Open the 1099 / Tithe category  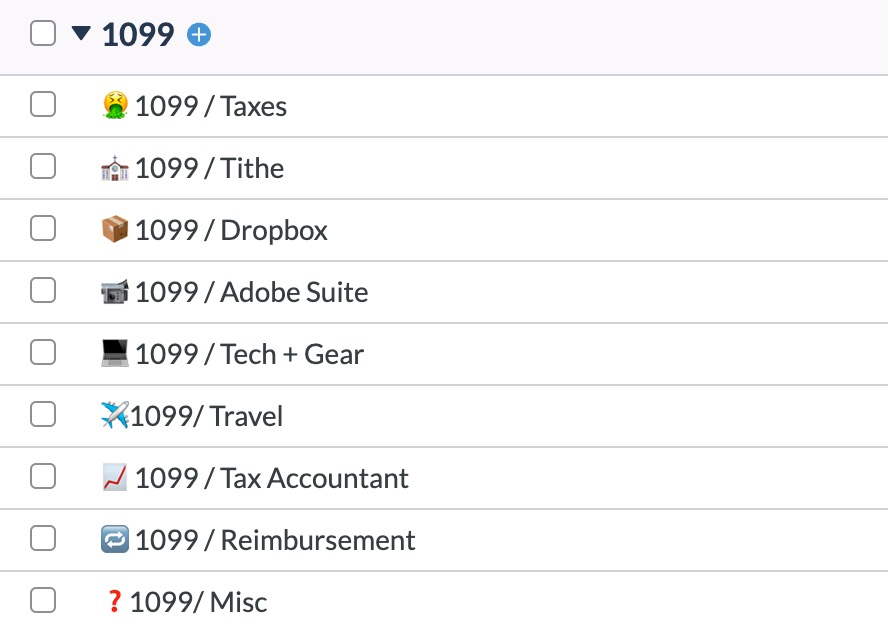click(x=209, y=168)
